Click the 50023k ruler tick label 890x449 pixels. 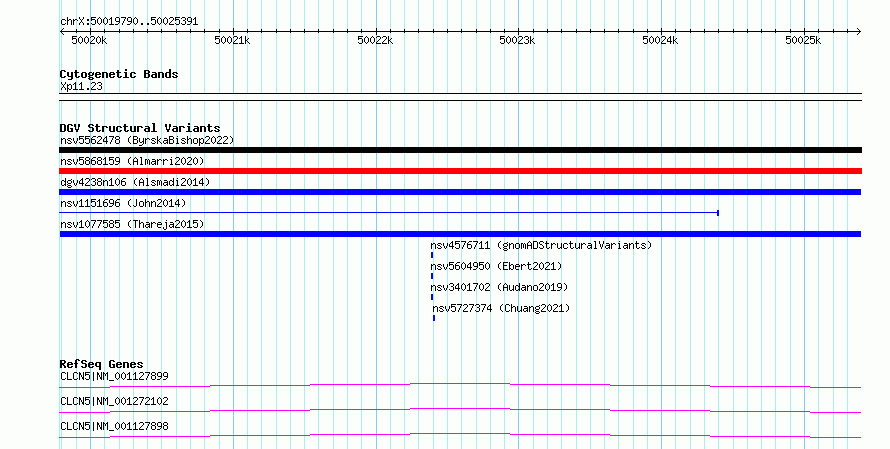[x=517, y=40]
